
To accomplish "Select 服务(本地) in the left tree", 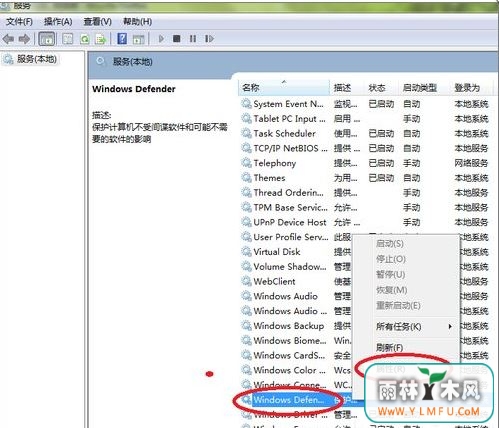I will [37, 59].
